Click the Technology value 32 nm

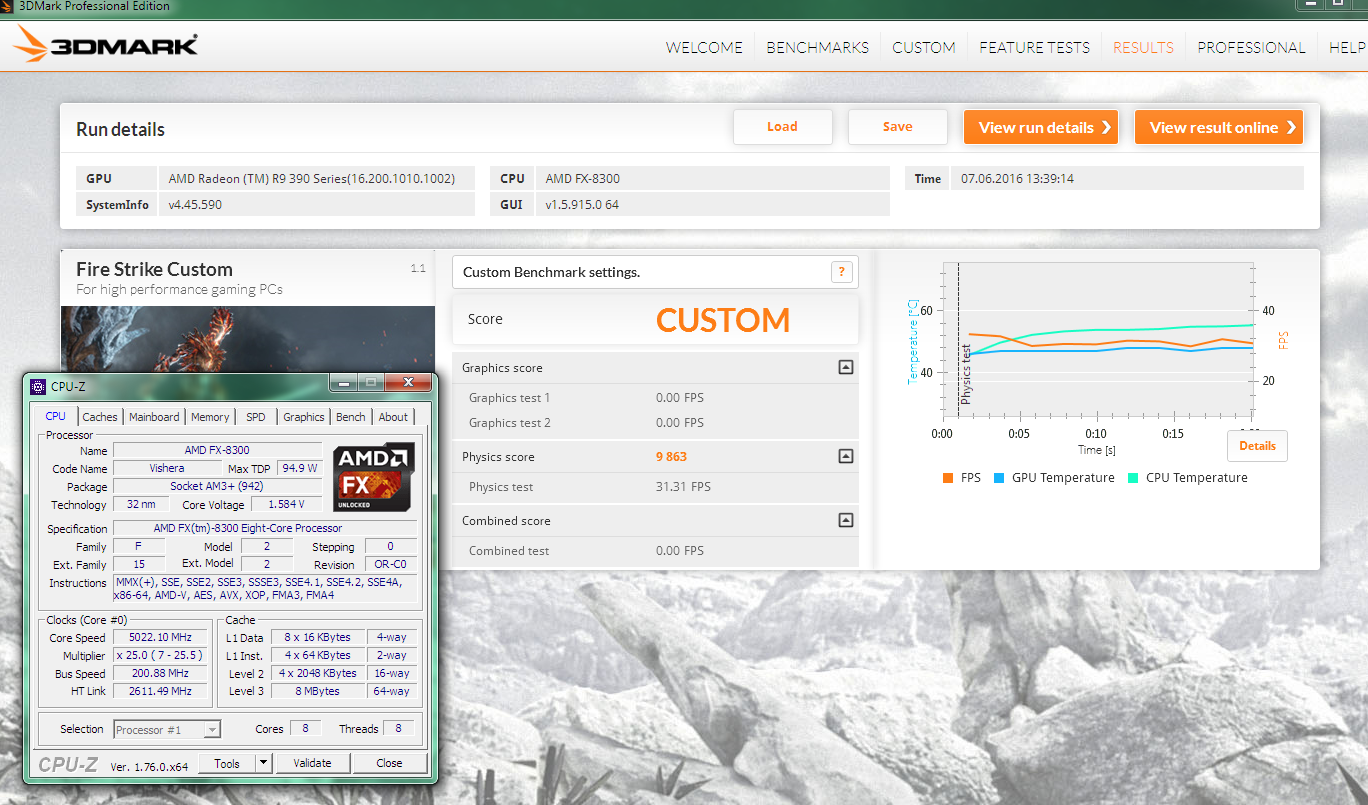141,505
